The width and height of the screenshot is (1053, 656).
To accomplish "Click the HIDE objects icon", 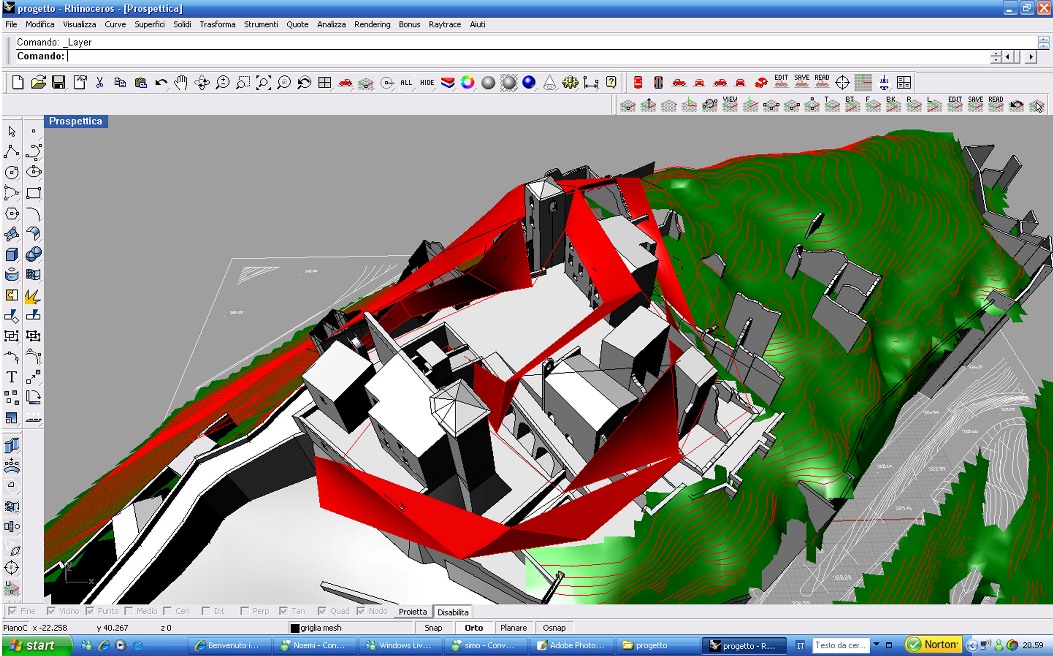I will (427, 83).
